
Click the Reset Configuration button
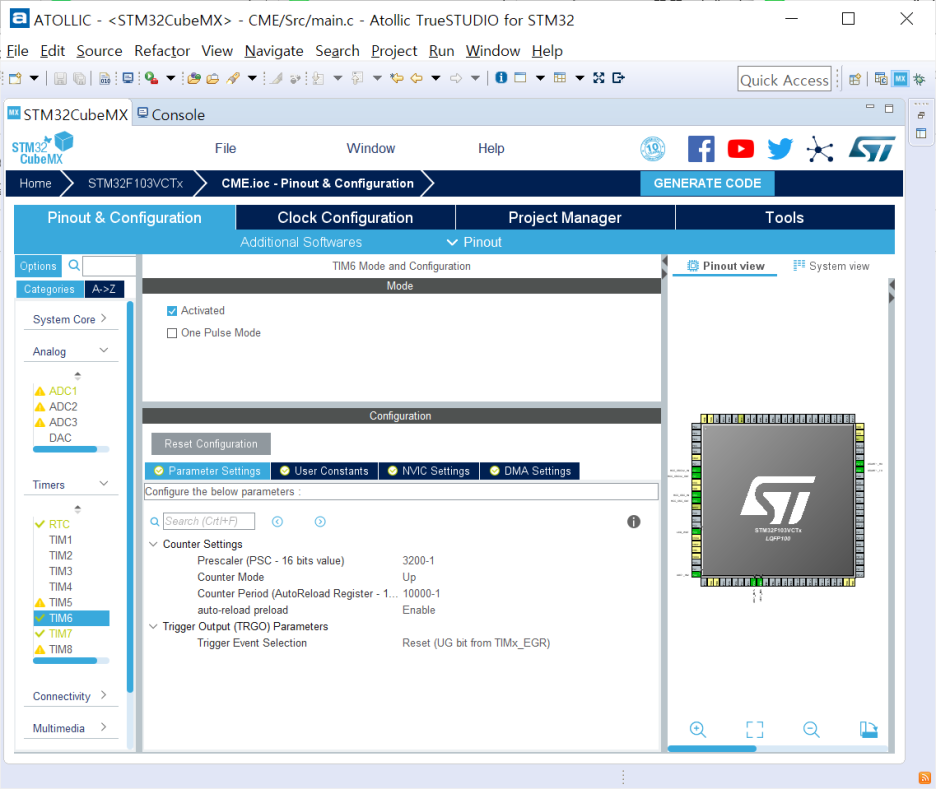click(x=211, y=444)
